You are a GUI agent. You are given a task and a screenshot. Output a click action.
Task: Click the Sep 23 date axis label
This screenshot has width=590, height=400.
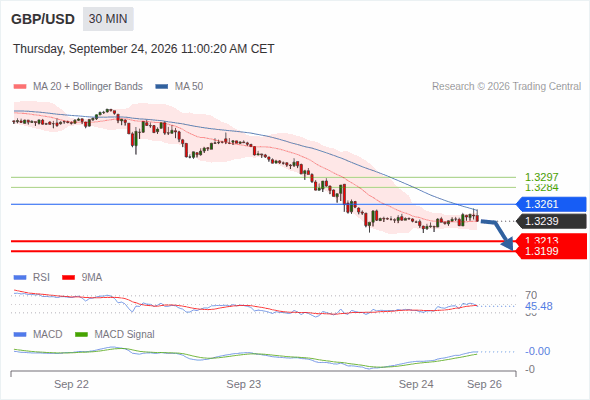point(244,384)
